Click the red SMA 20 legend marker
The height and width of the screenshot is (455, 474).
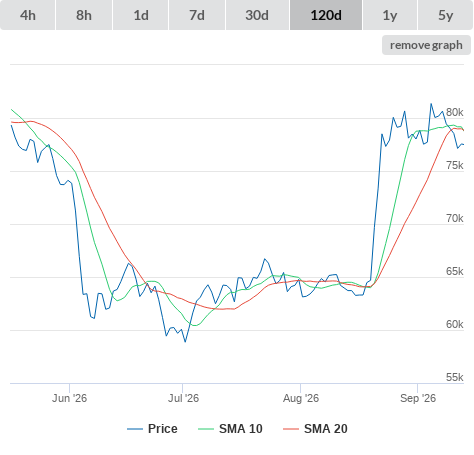point(291,429)
